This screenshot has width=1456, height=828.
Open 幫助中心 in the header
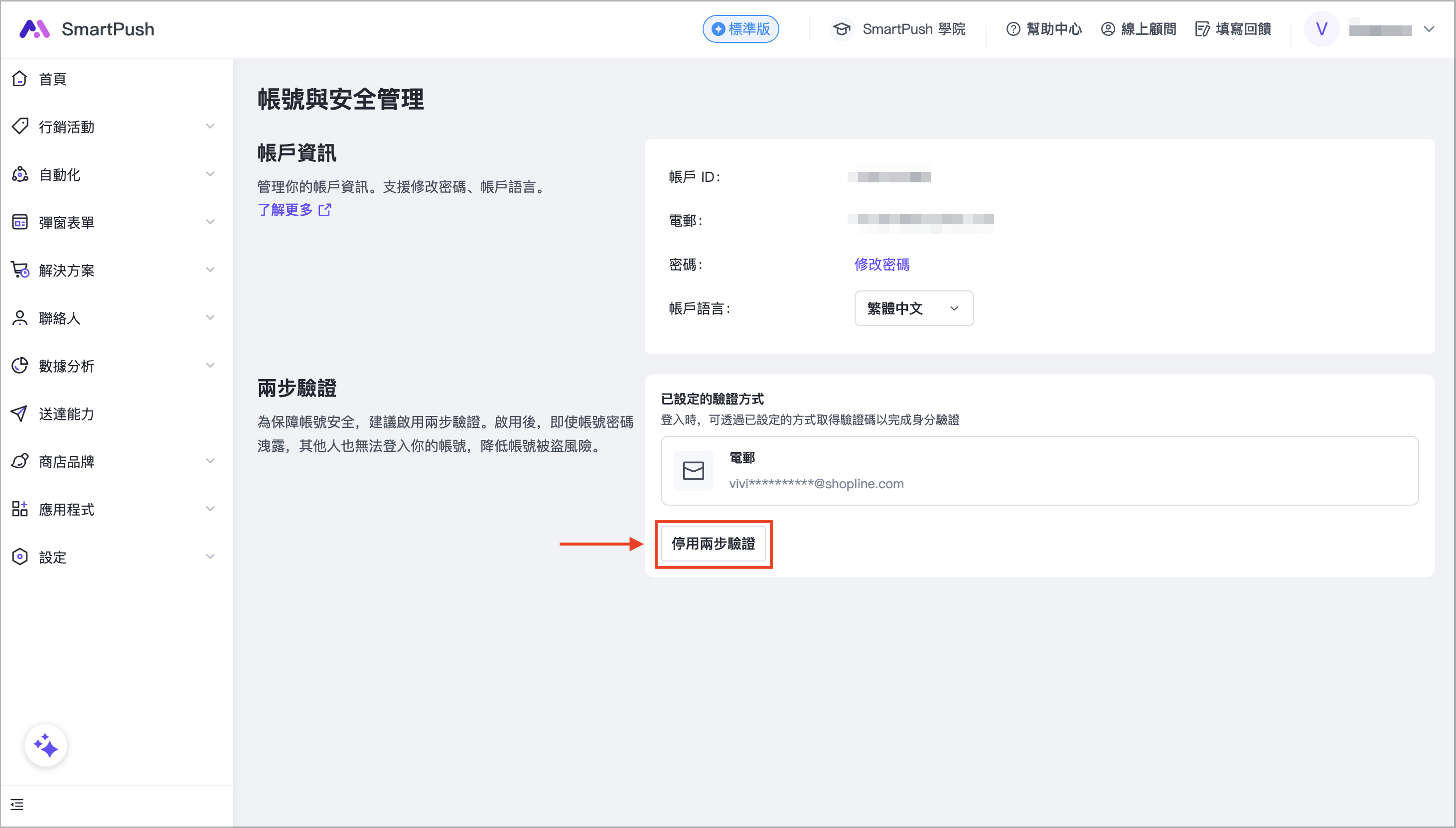click(x=1043, y=29)
